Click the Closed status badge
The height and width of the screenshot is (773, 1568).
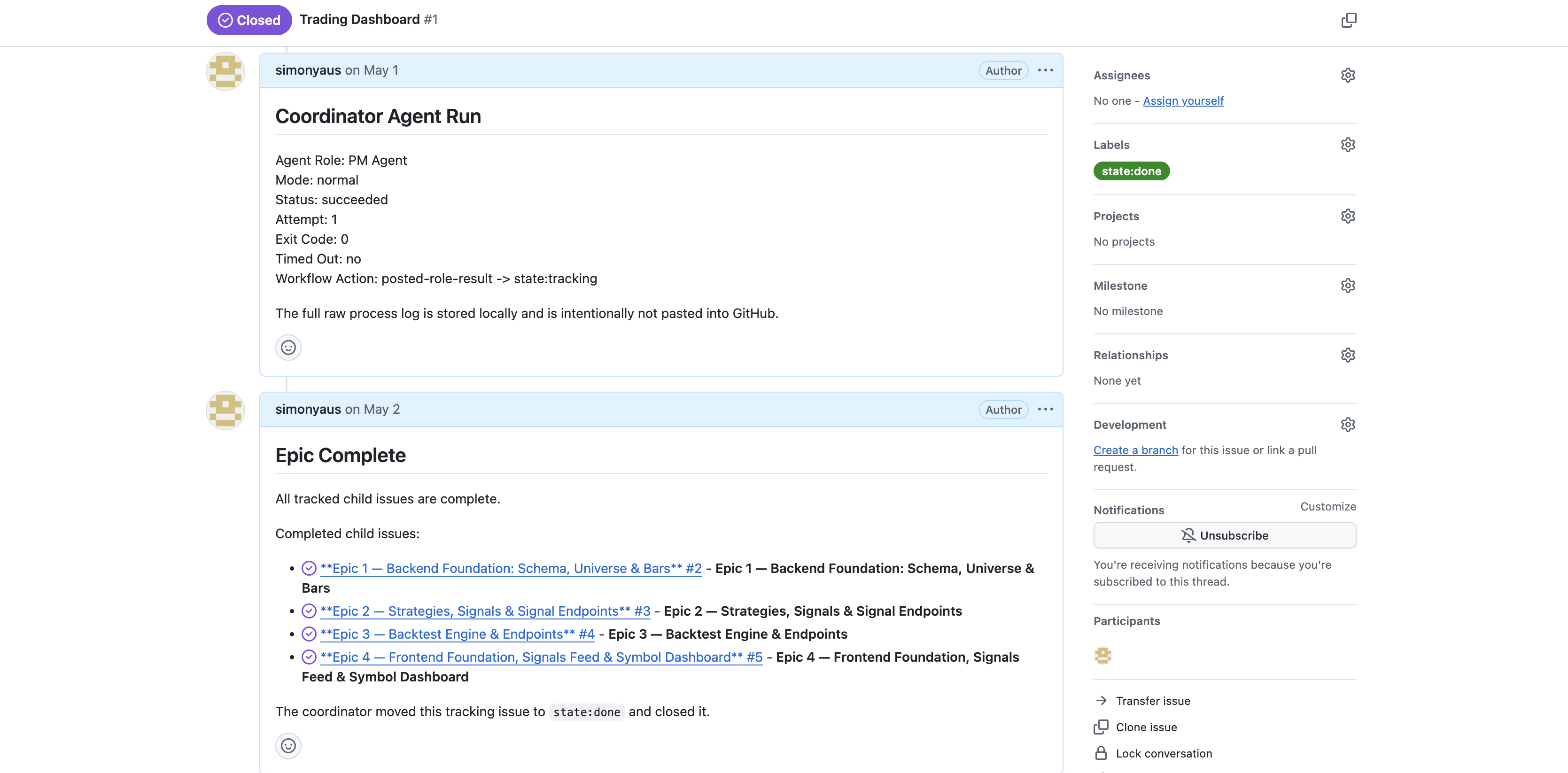249,20
